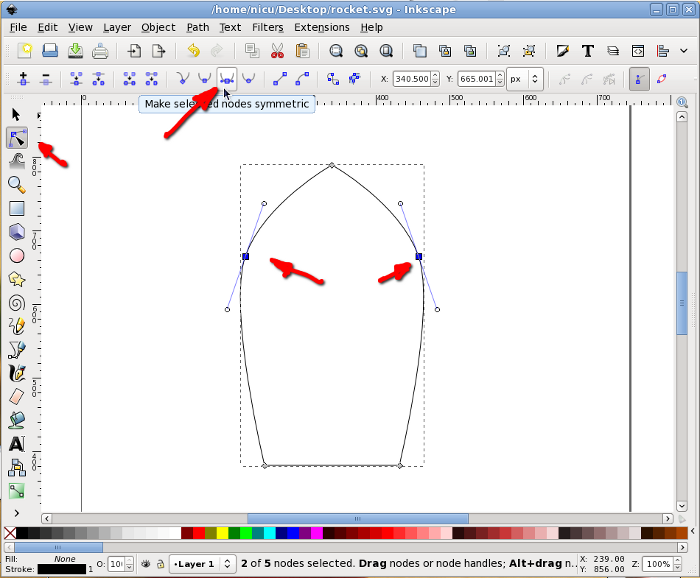Image resolution: width=700 pixels, height=578 pixels.
Task: Select the Text tool in toolbox
Action: [17, 444]
